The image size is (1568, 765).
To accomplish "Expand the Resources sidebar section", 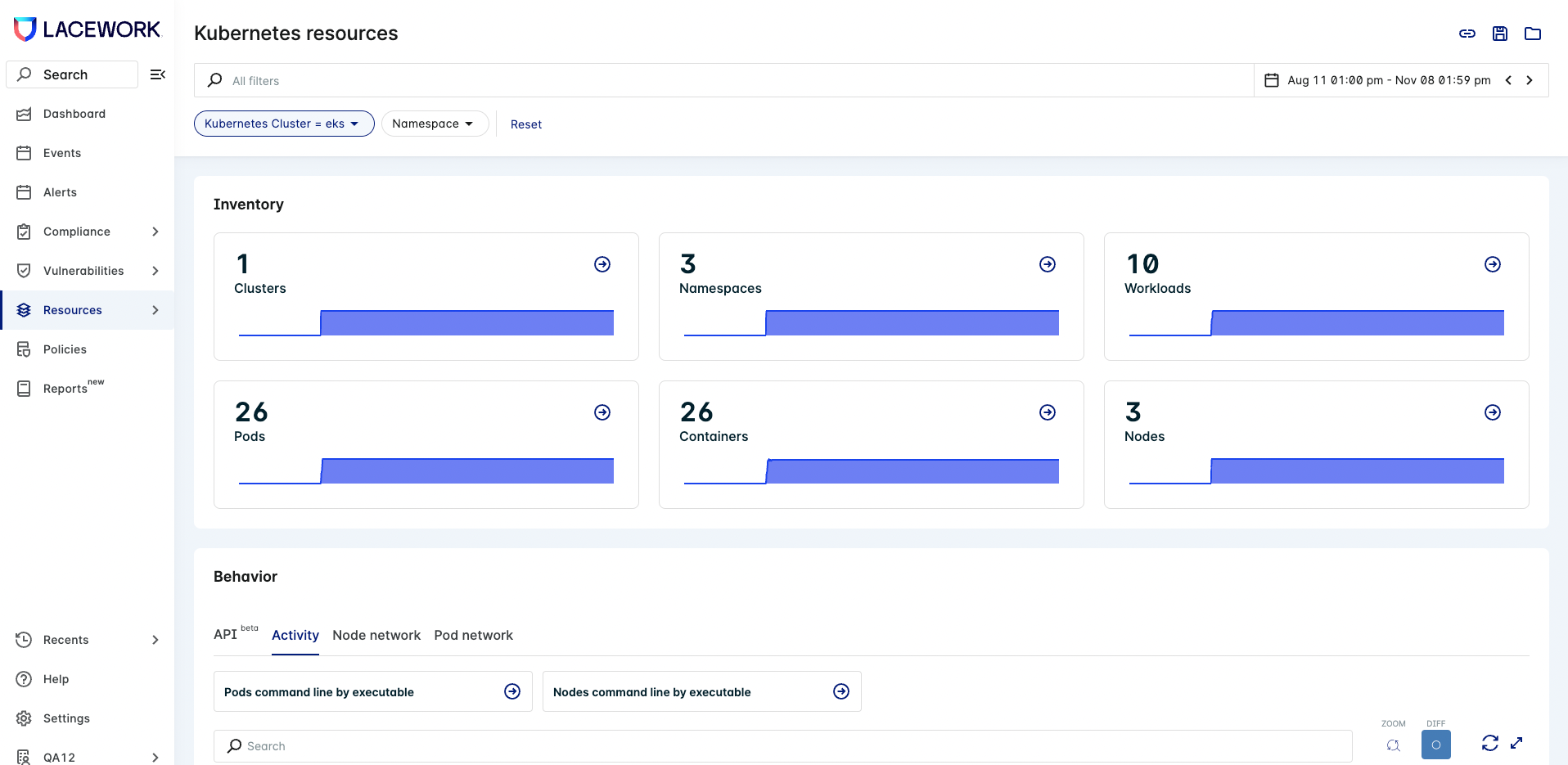I will [x=155, y=310].
